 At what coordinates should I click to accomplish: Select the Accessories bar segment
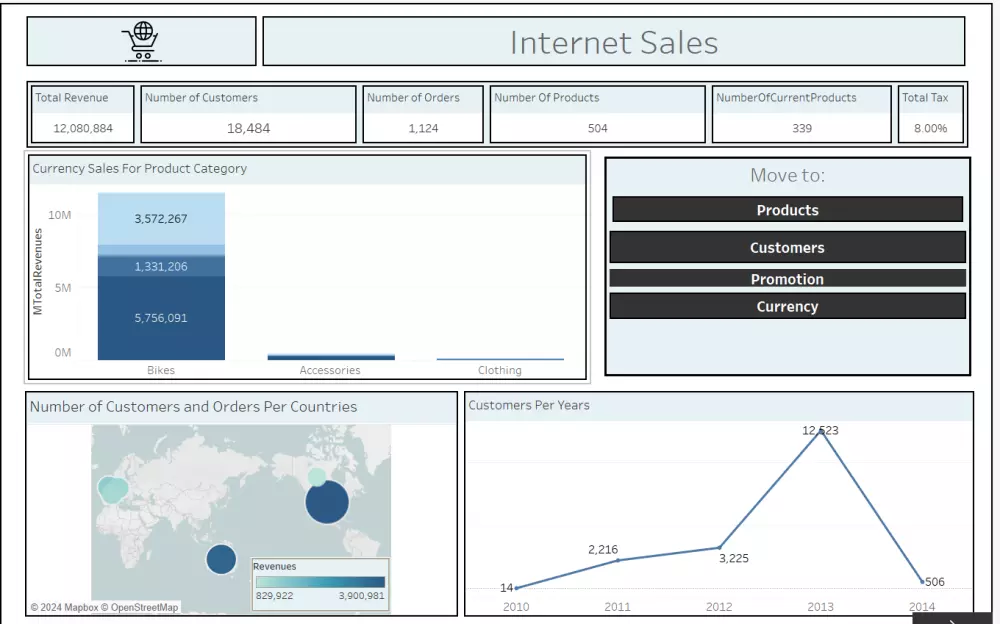point(330,356)
